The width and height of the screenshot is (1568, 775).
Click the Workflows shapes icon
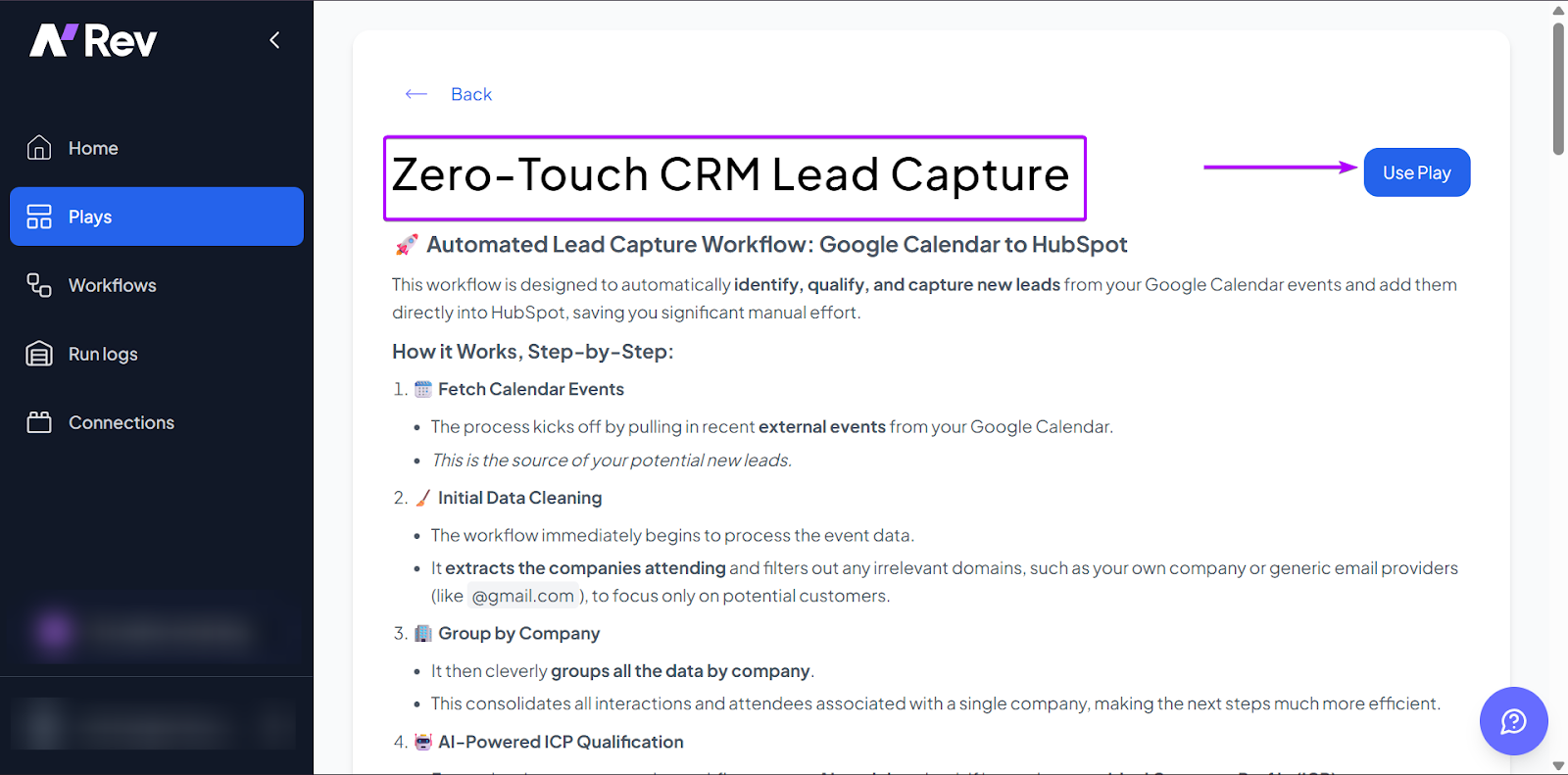(x=39, y=285)
